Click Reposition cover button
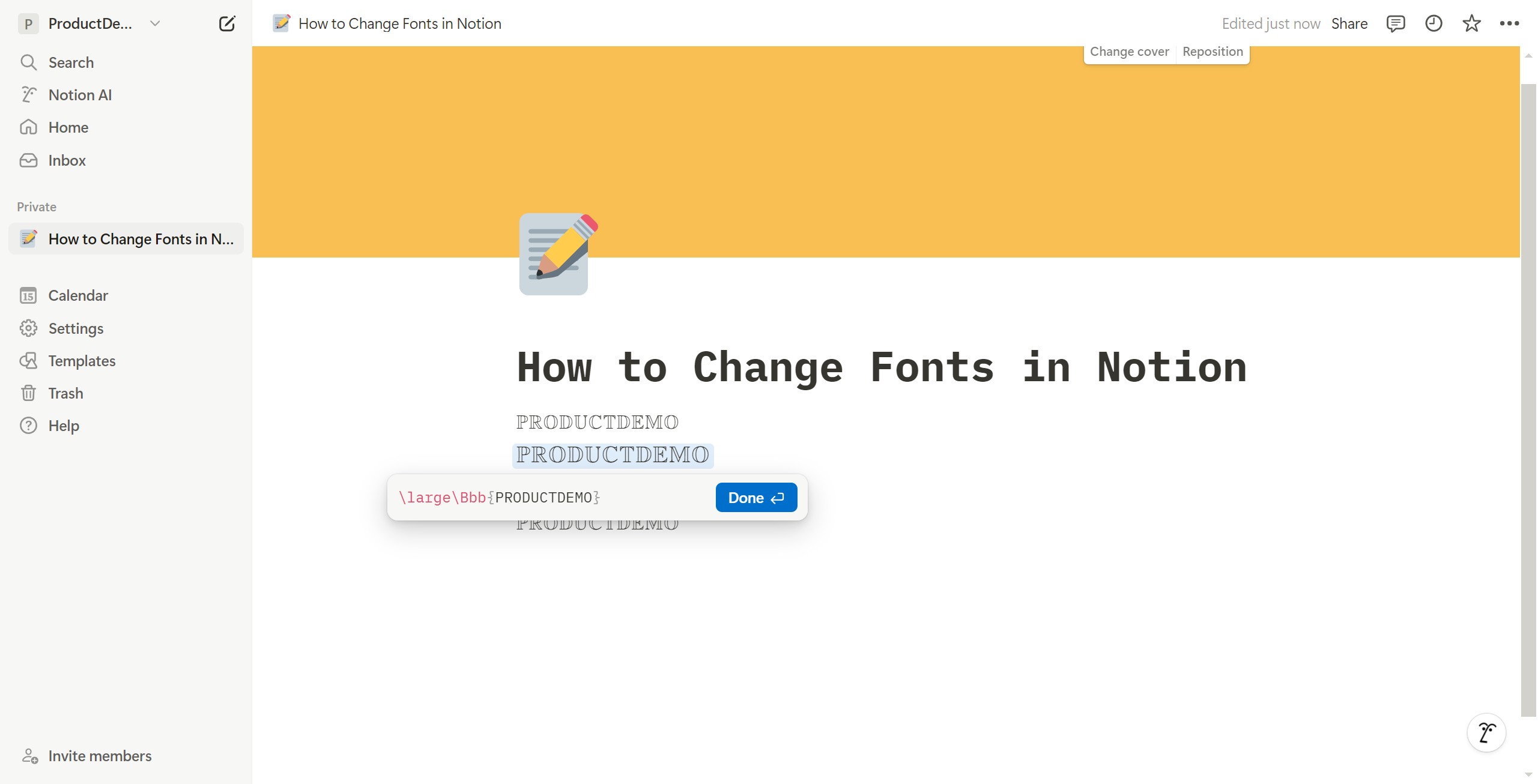The width and height of the screenshot is (1538, 784). [x=1213, y=52]
